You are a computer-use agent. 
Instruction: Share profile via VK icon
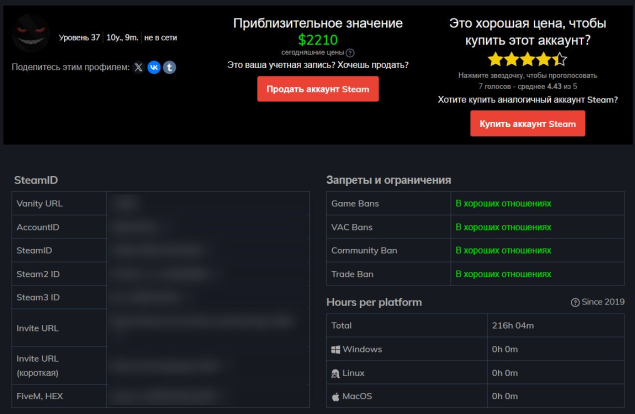tap(154, 67)
